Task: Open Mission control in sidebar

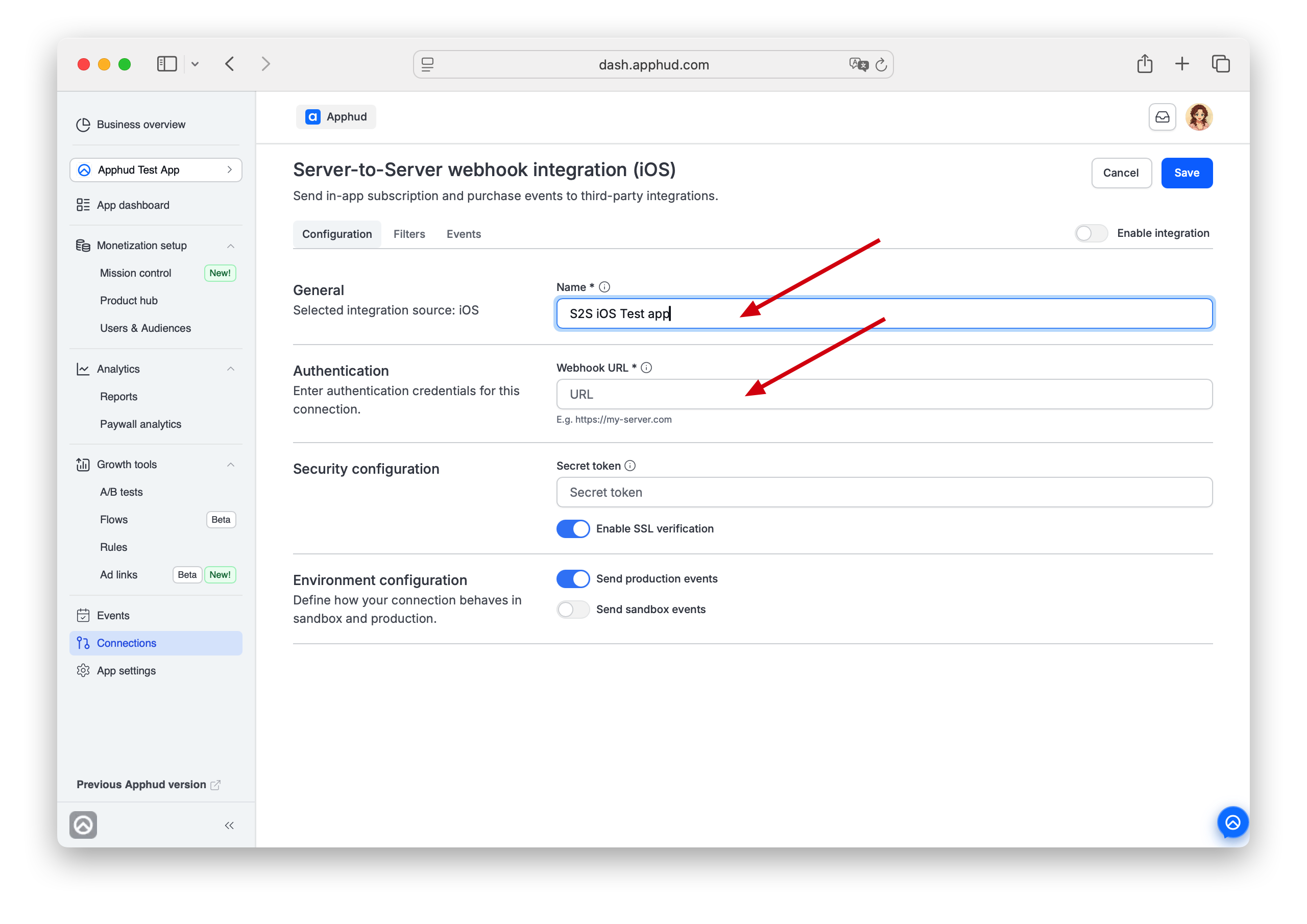Action: [135, 273]
